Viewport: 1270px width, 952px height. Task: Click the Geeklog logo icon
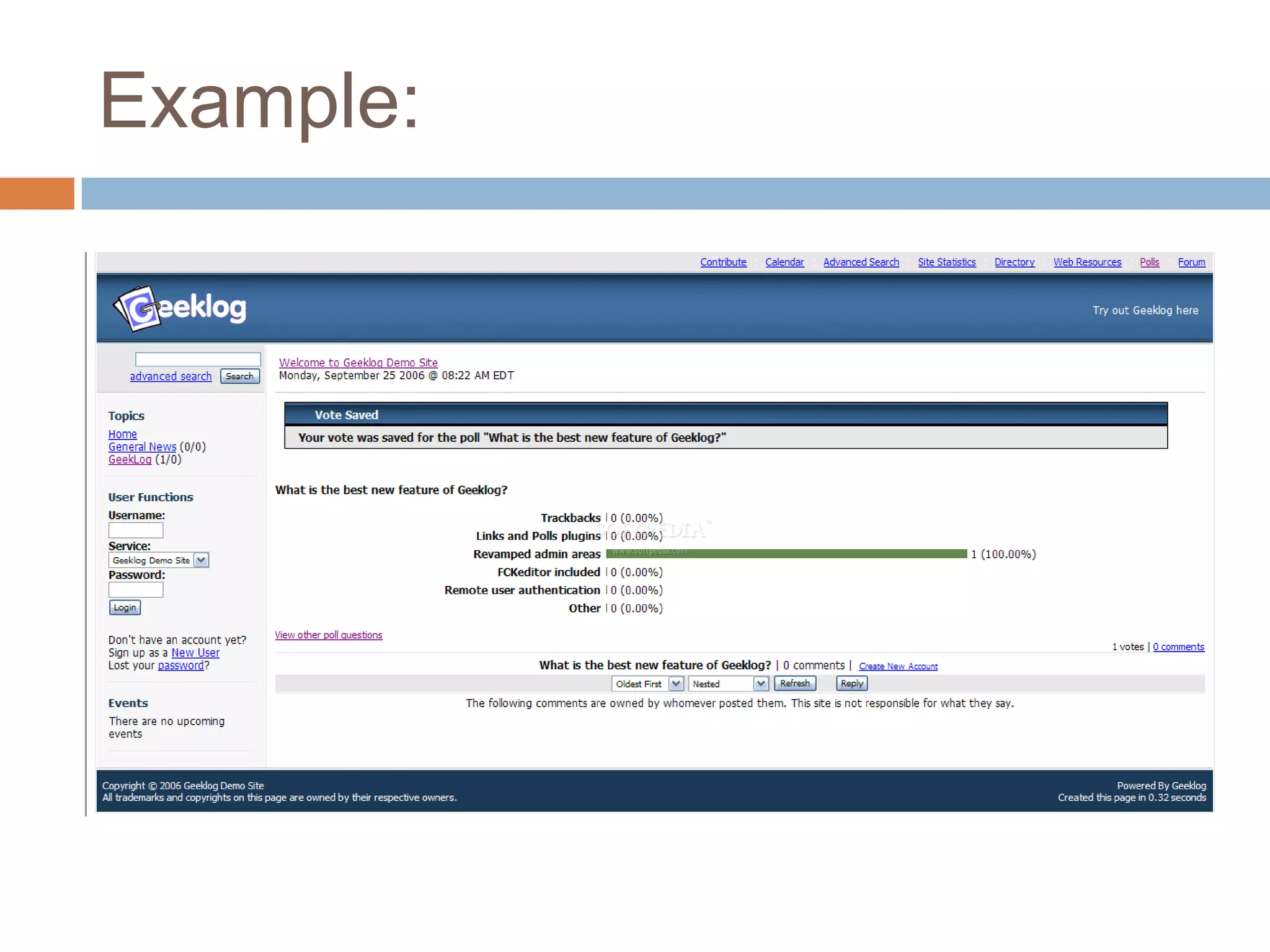[138, 308]
